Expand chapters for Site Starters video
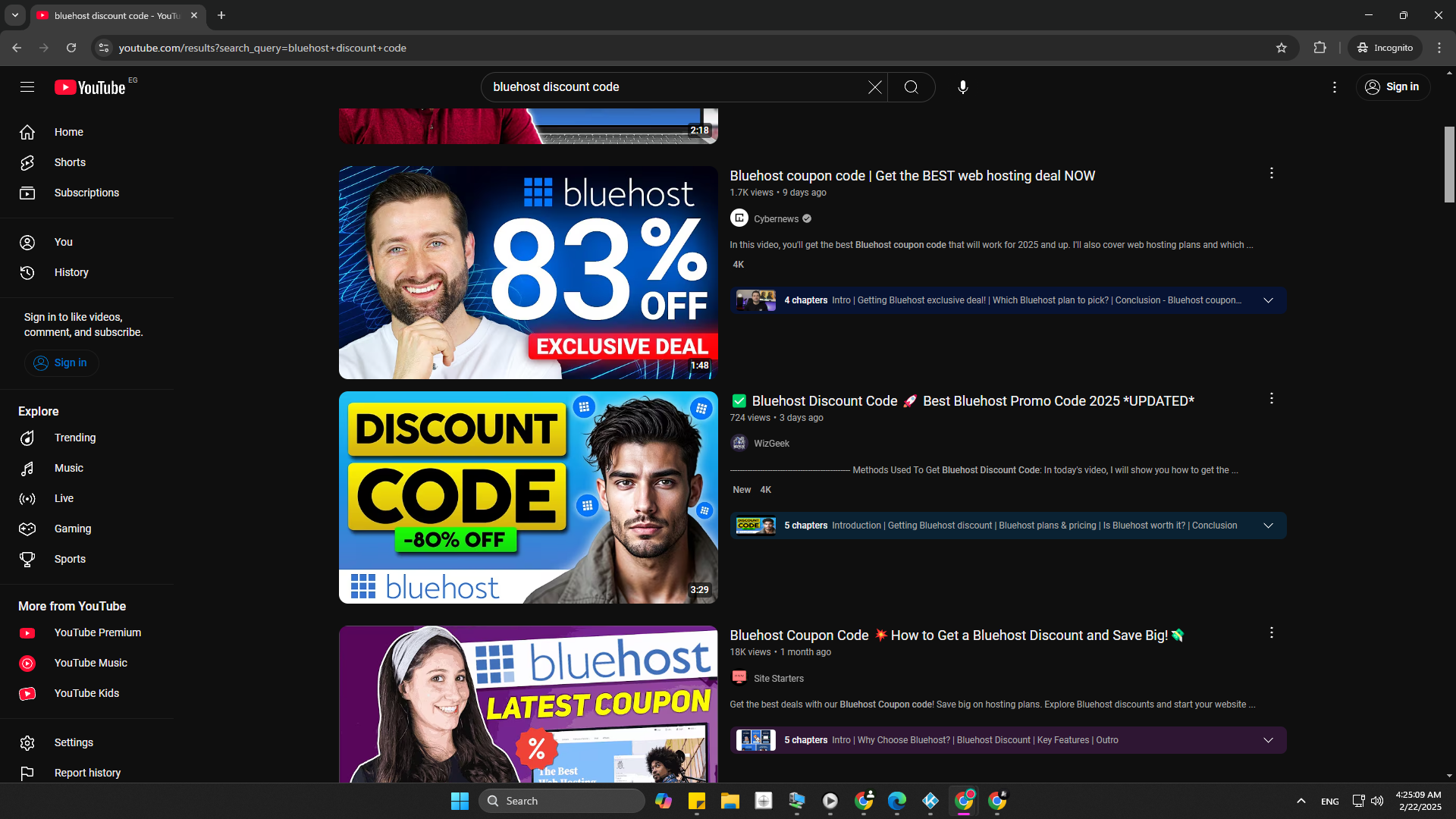Screen dimensions: 1456x819 click(1268, 740)
